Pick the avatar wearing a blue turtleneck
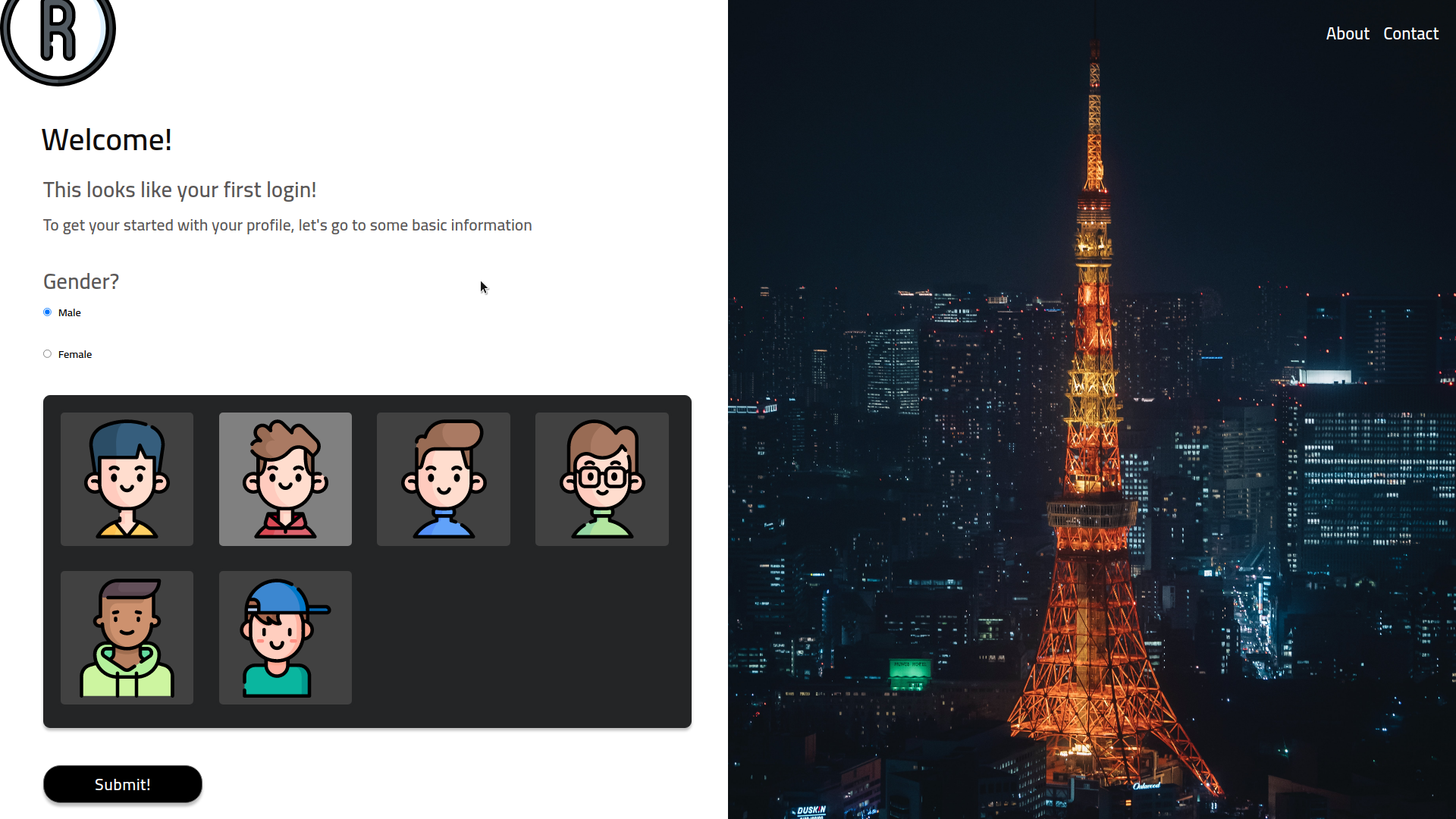 point(444,479)
